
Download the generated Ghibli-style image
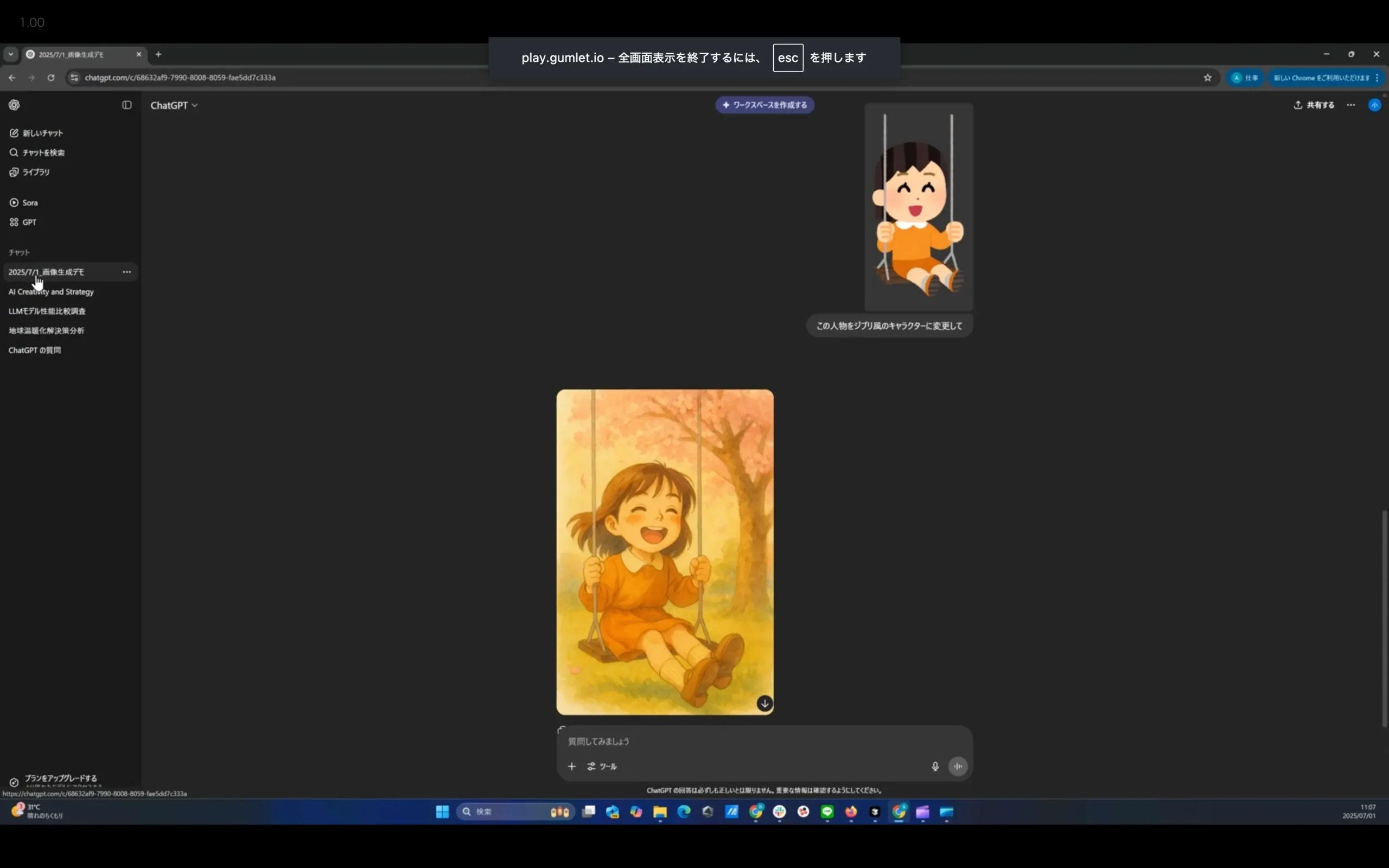pyautogui.click(x=764, y=704)
